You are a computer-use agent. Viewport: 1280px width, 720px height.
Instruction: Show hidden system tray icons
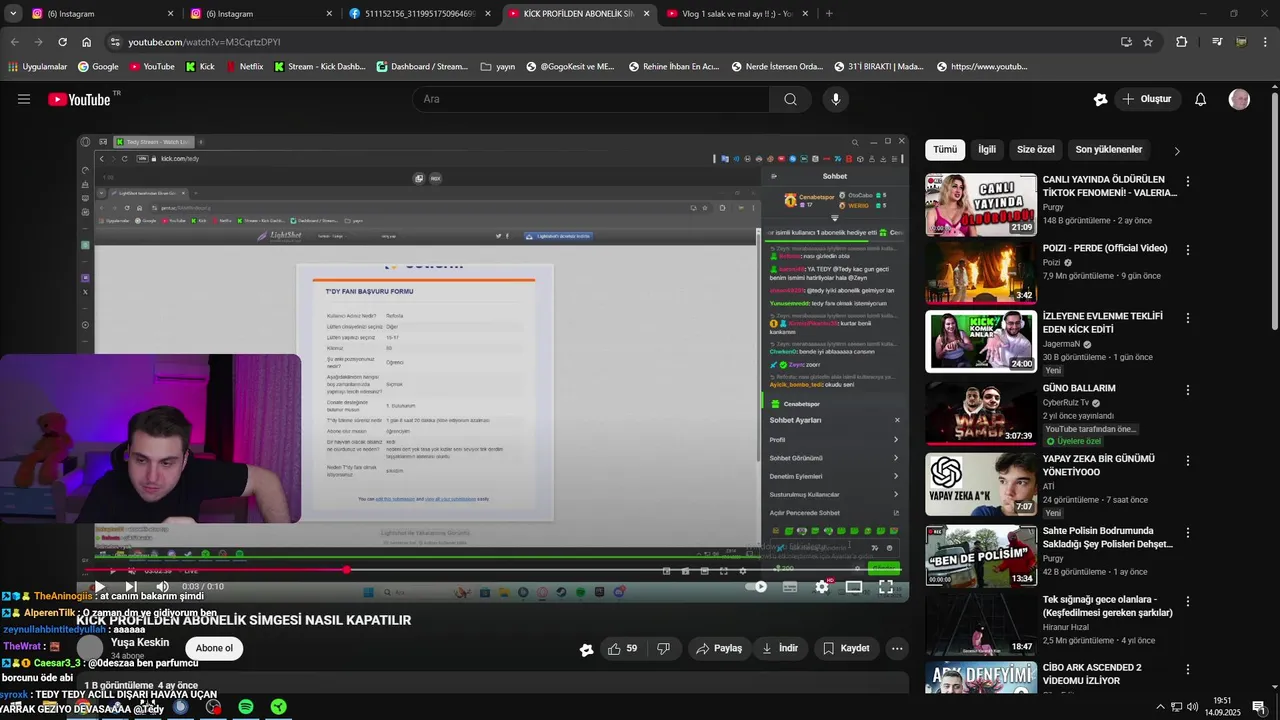1160,707
